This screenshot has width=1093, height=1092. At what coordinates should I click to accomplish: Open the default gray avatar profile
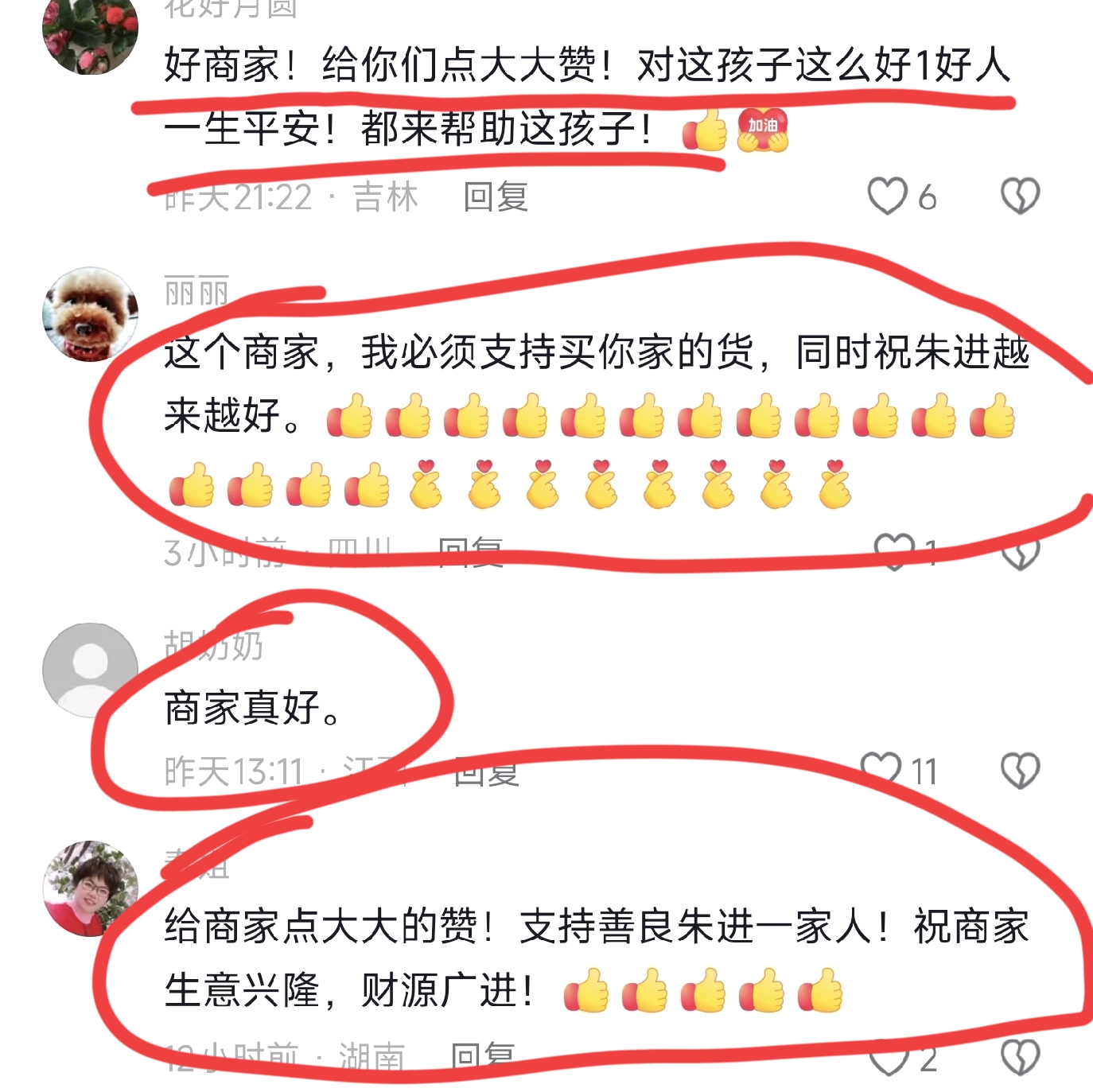pyautogui.click(x=90, y=670)
